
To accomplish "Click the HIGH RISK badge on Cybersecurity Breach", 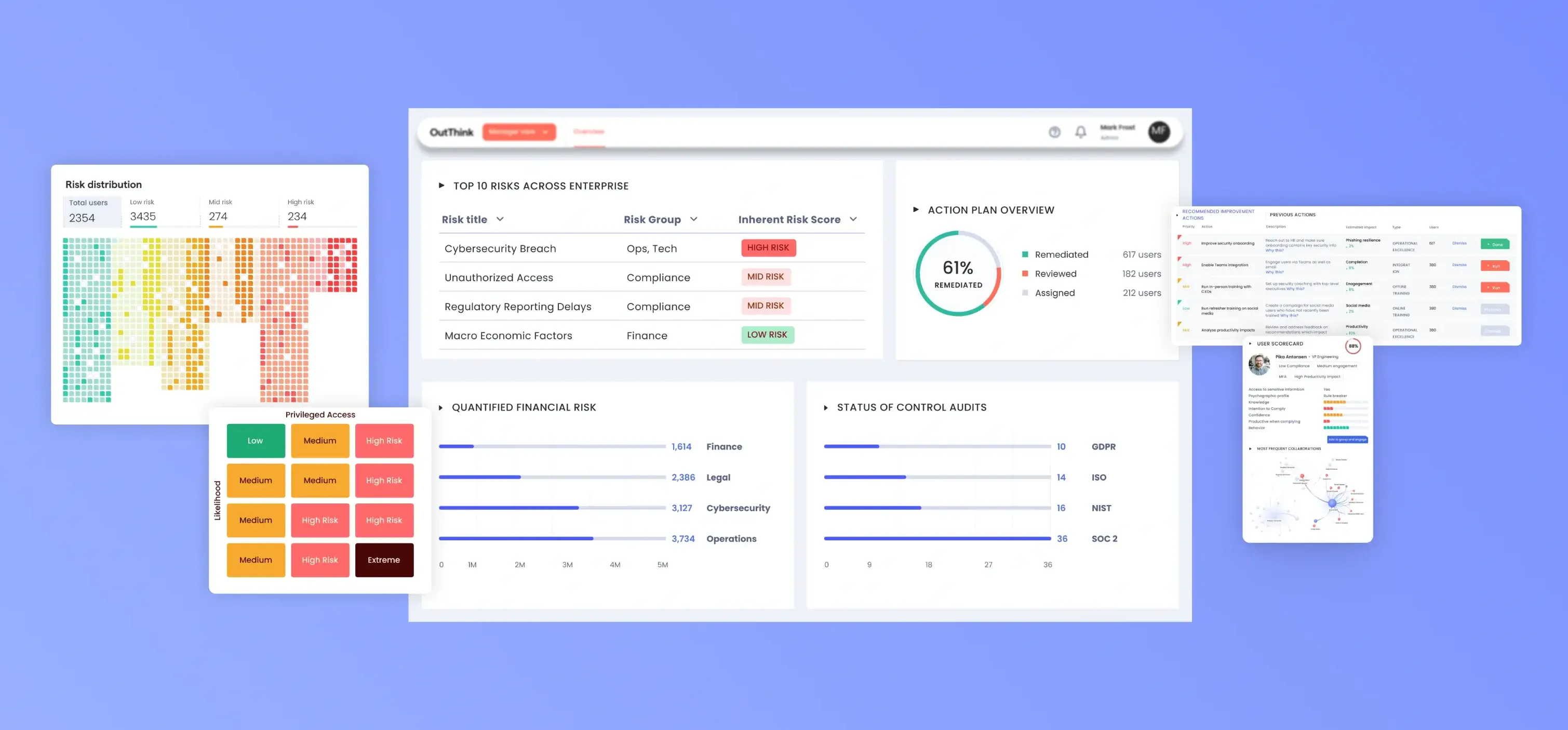I will (x=768, y=248).
